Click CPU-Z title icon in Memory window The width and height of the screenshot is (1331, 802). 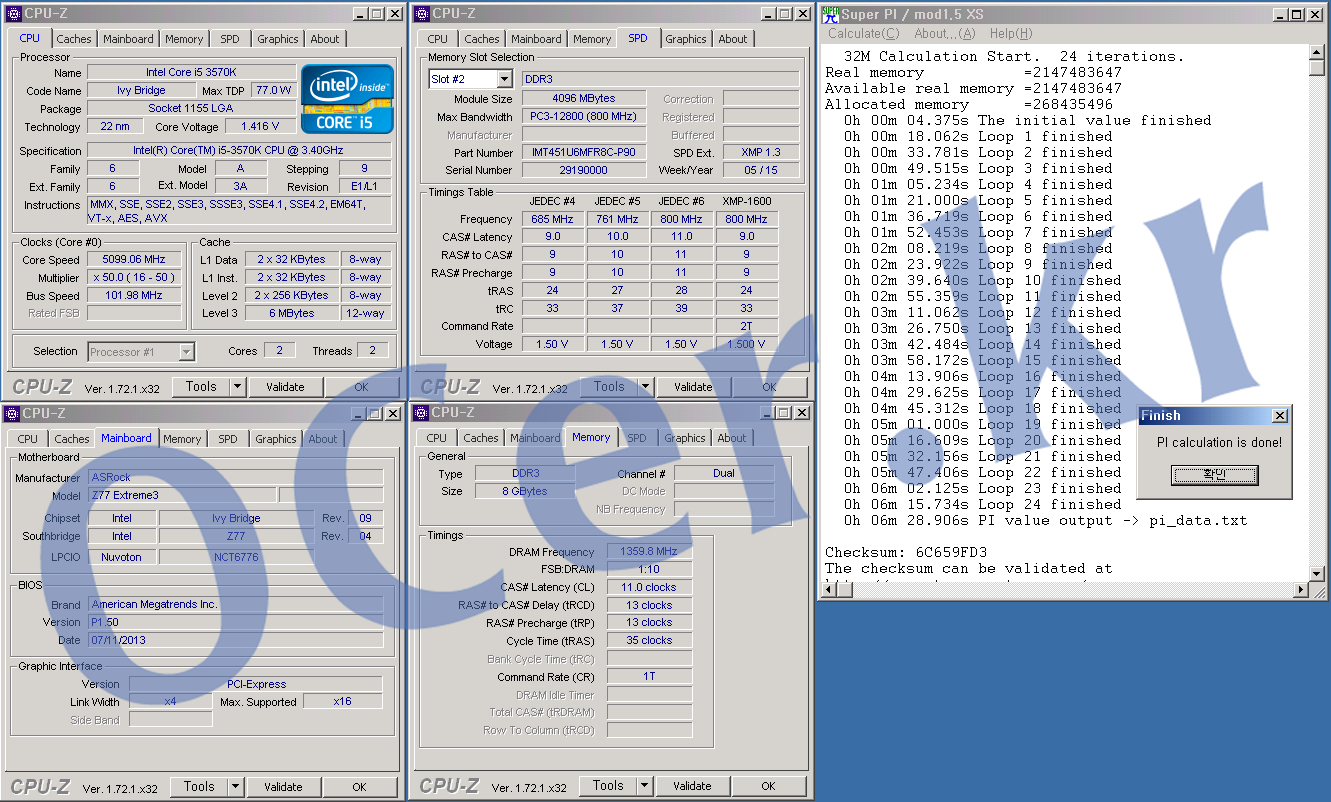[421, 413]
